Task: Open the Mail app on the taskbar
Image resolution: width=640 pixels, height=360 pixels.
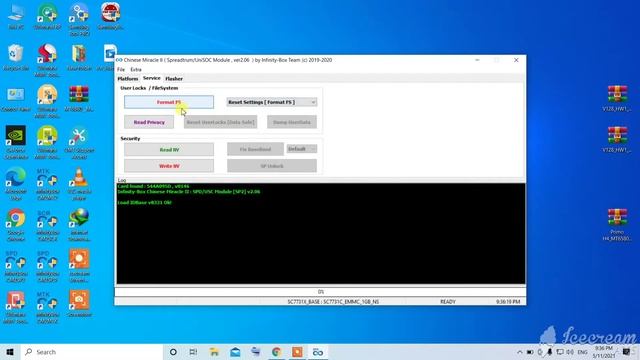Action: click(x=235, y=352)
